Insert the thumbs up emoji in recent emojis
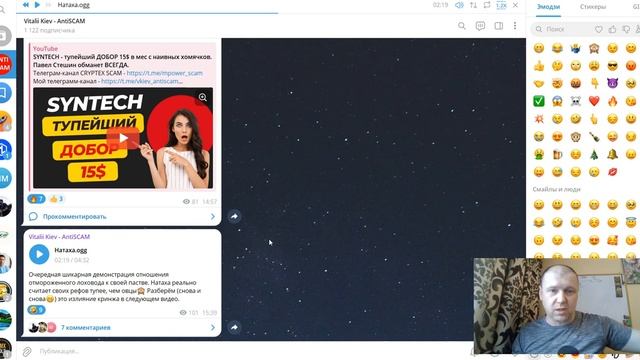 (539, 65)
